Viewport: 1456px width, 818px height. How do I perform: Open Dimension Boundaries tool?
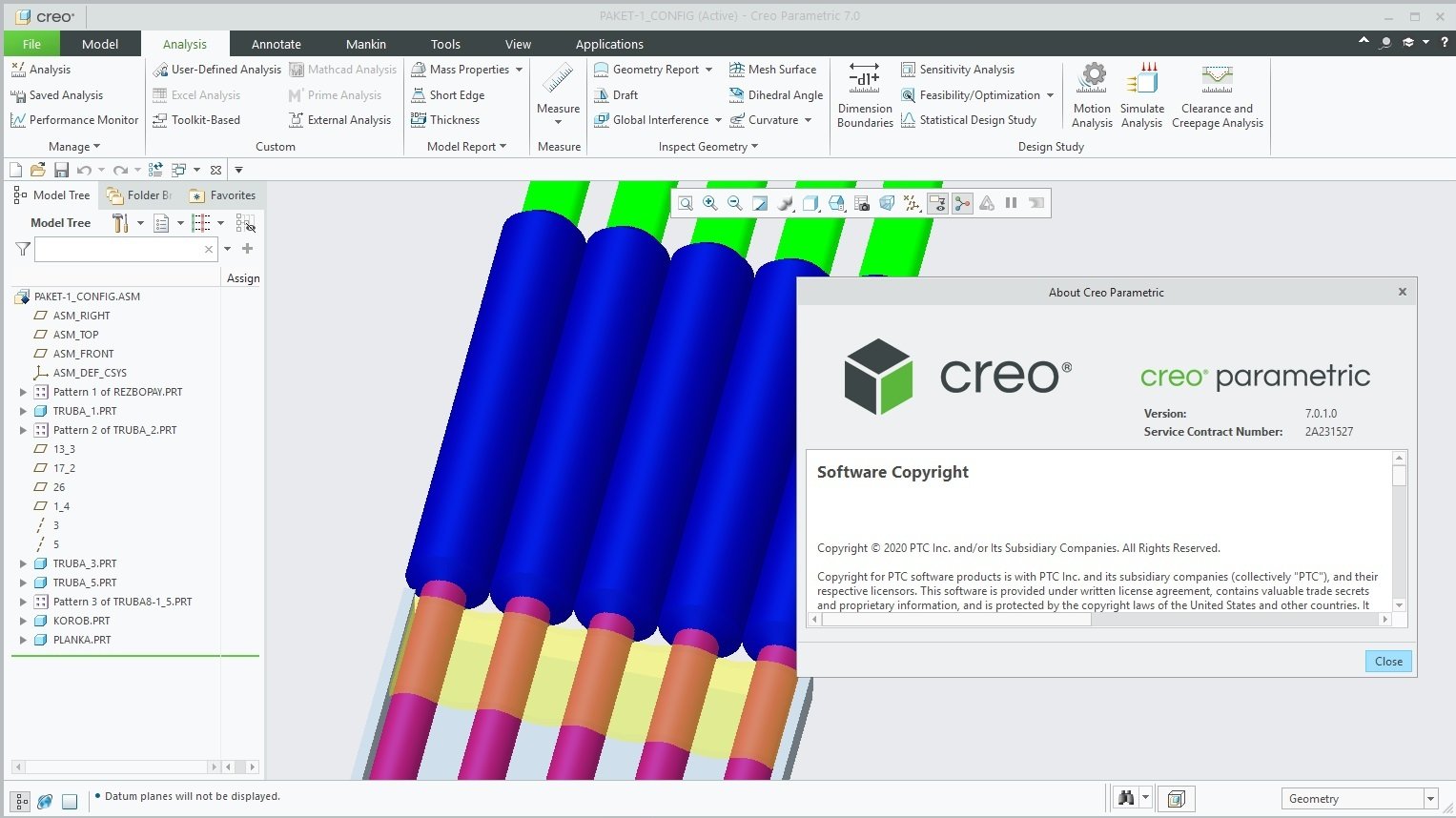click(865, 95)
